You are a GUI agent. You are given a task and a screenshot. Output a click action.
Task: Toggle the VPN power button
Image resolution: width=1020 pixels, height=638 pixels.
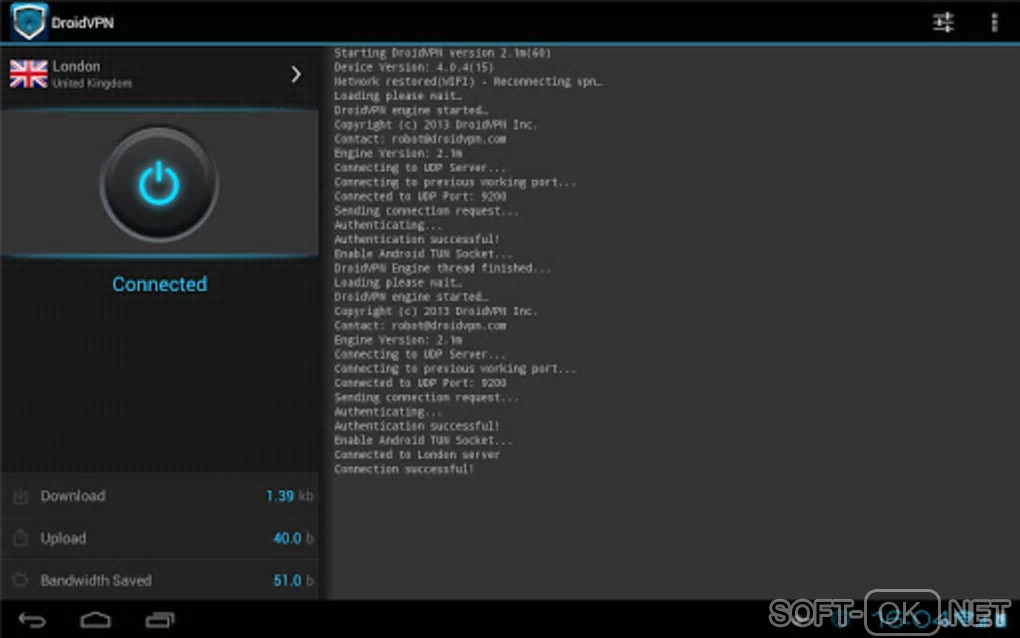(x=159, y=184)
